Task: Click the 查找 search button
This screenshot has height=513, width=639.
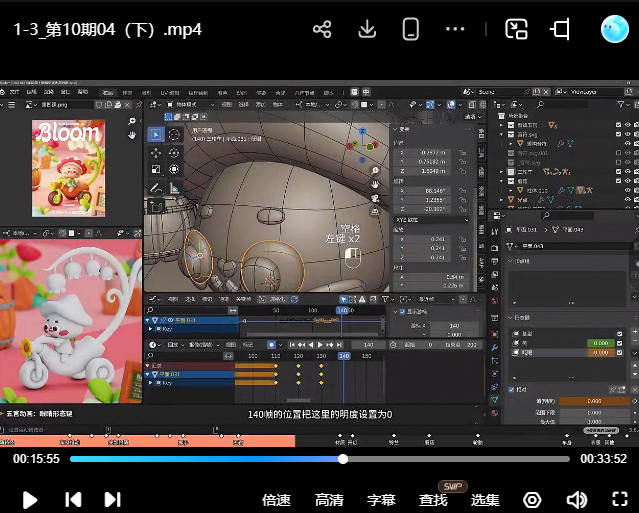Action: click(433, 499)
